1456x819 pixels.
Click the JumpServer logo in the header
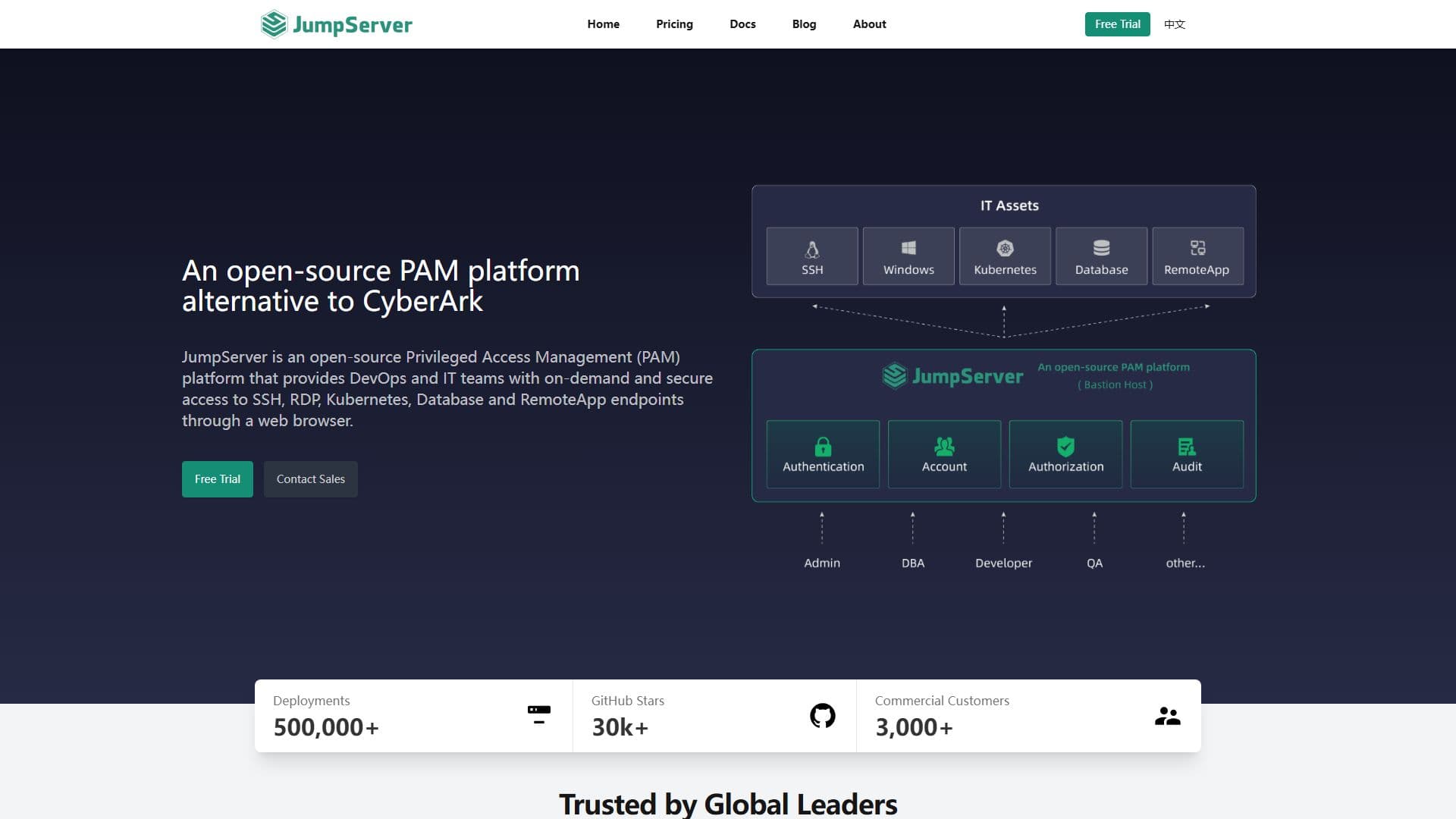337,24
